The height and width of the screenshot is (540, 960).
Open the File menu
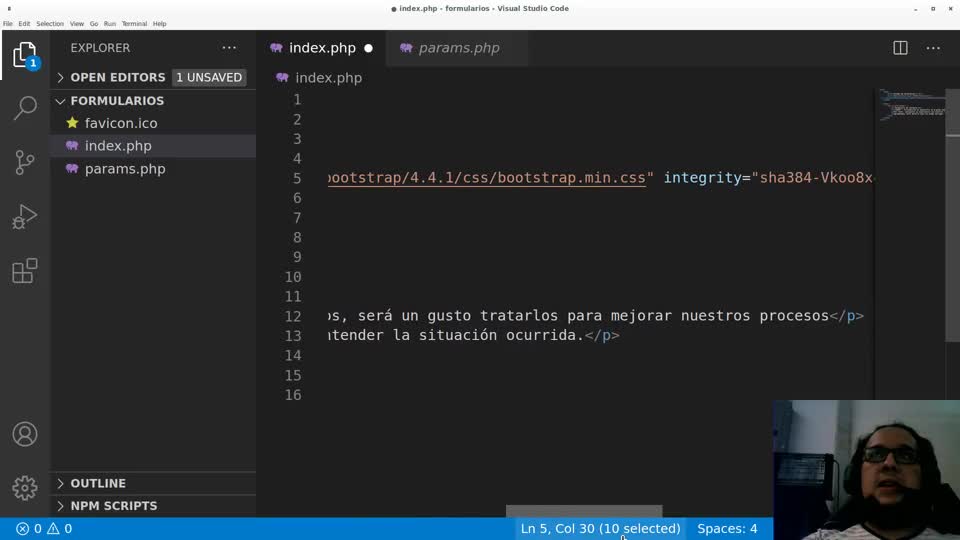click(8, 24)
